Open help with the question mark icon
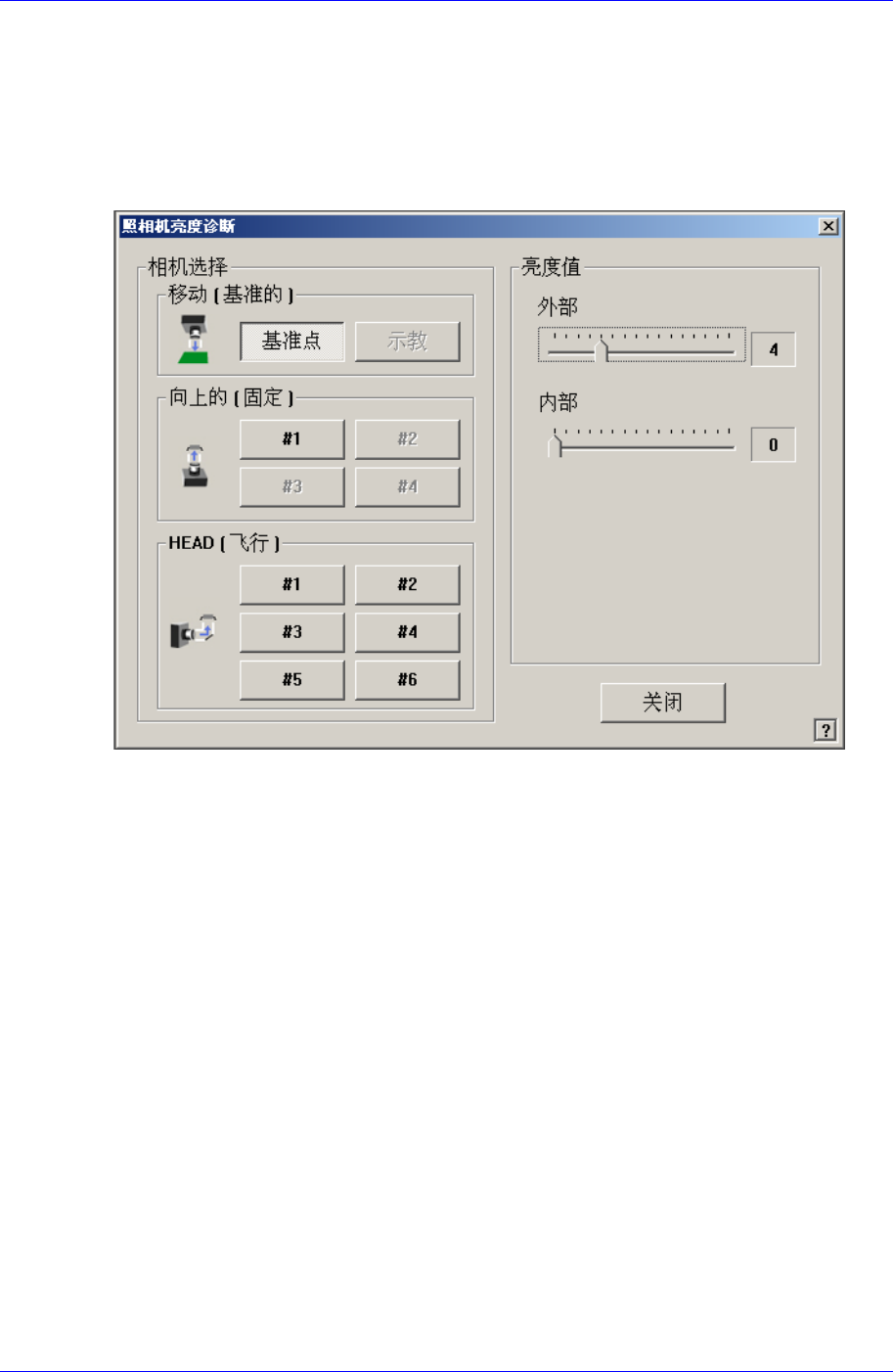 pyautogui.click(x=826, y=730)
